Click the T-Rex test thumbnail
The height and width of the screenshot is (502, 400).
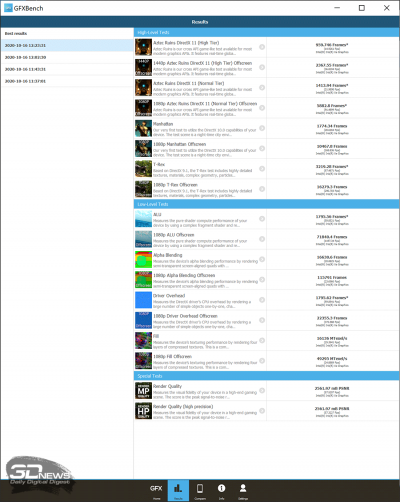(143, 169)
